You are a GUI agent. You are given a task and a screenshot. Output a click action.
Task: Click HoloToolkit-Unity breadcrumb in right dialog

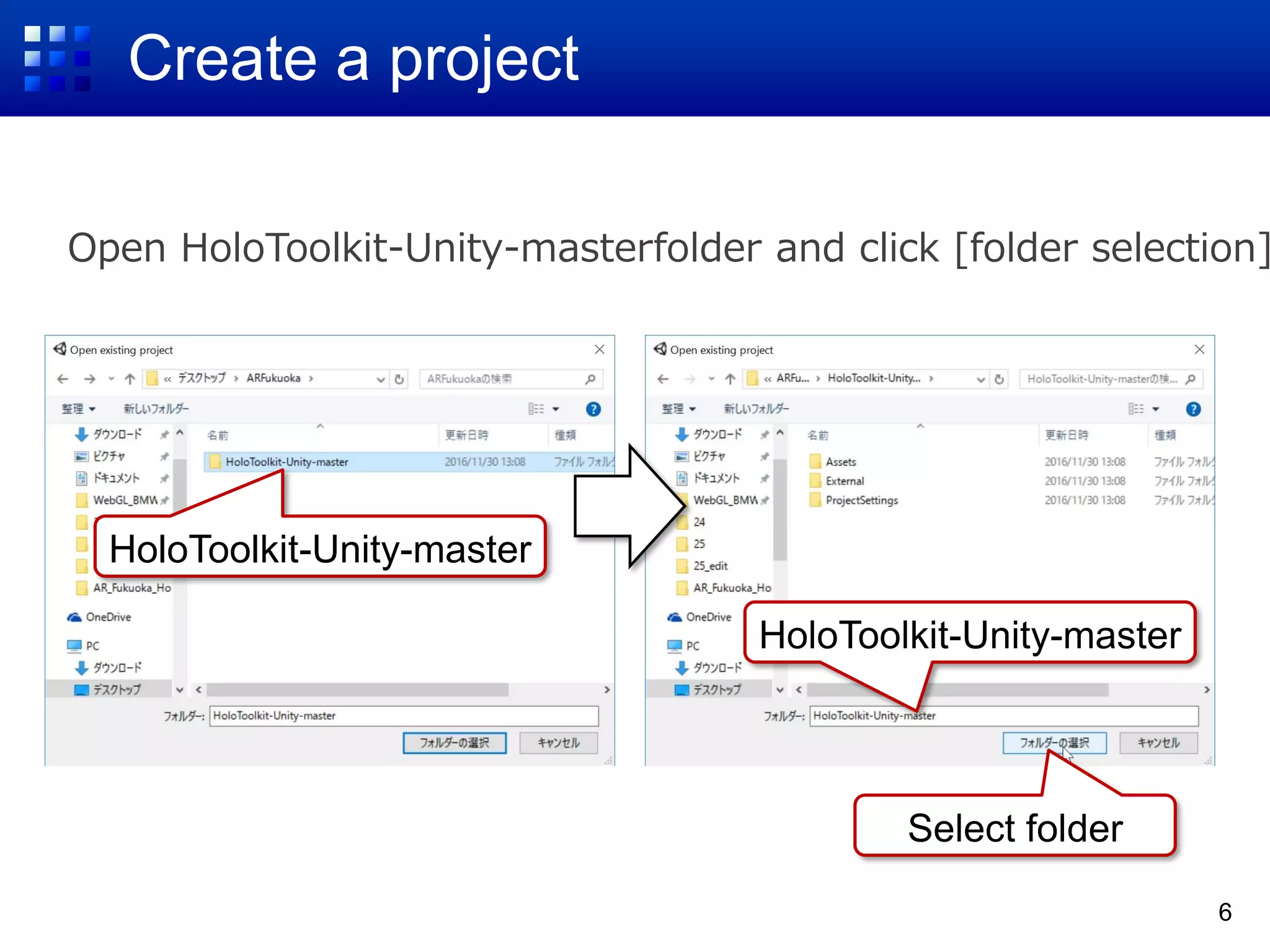tap(874, 378)
